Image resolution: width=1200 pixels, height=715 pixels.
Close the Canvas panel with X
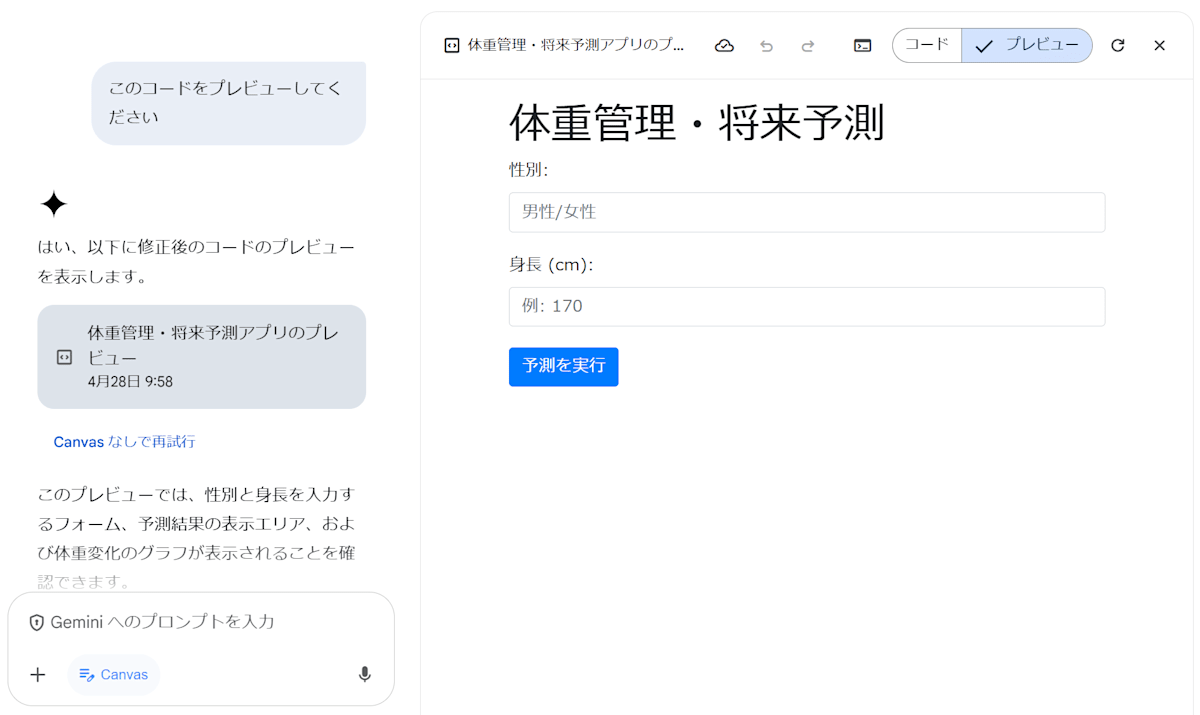click(x=1159, y=45)
